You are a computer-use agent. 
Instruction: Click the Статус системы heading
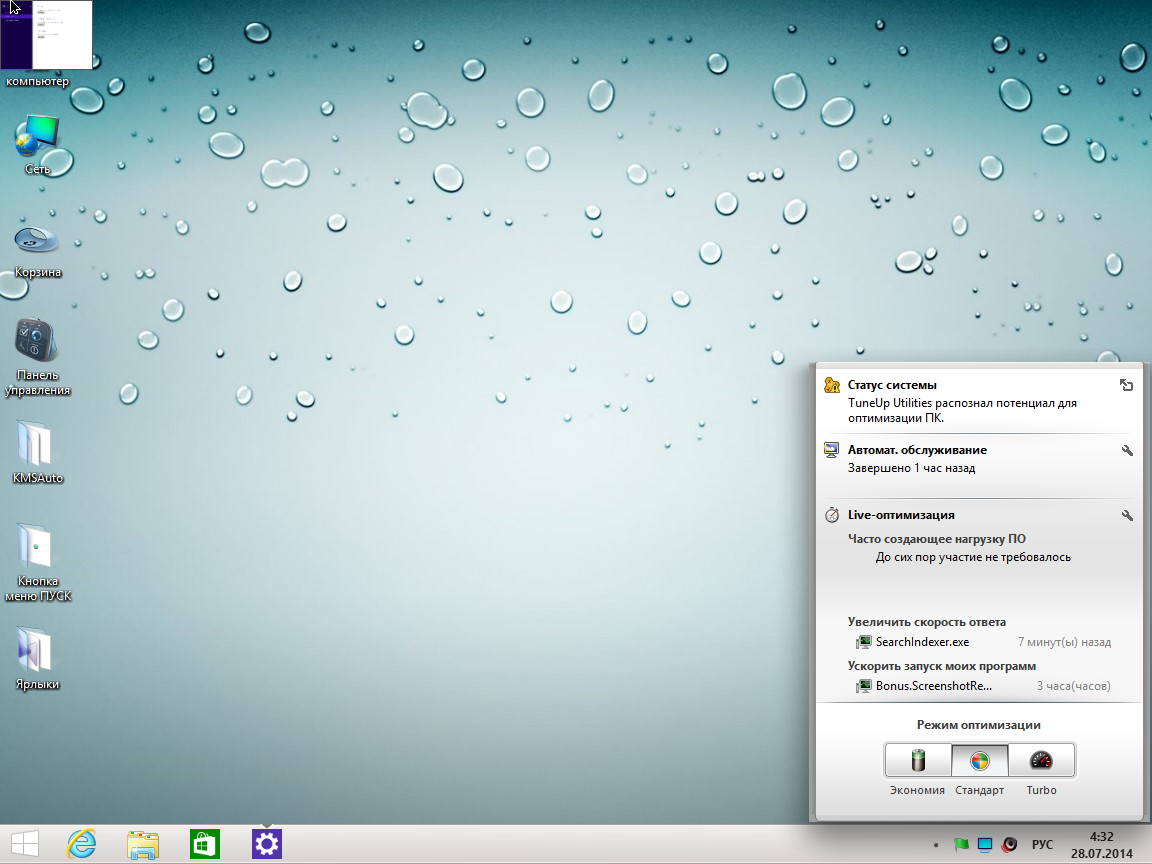pyautogui.click(x=892, y=385)
